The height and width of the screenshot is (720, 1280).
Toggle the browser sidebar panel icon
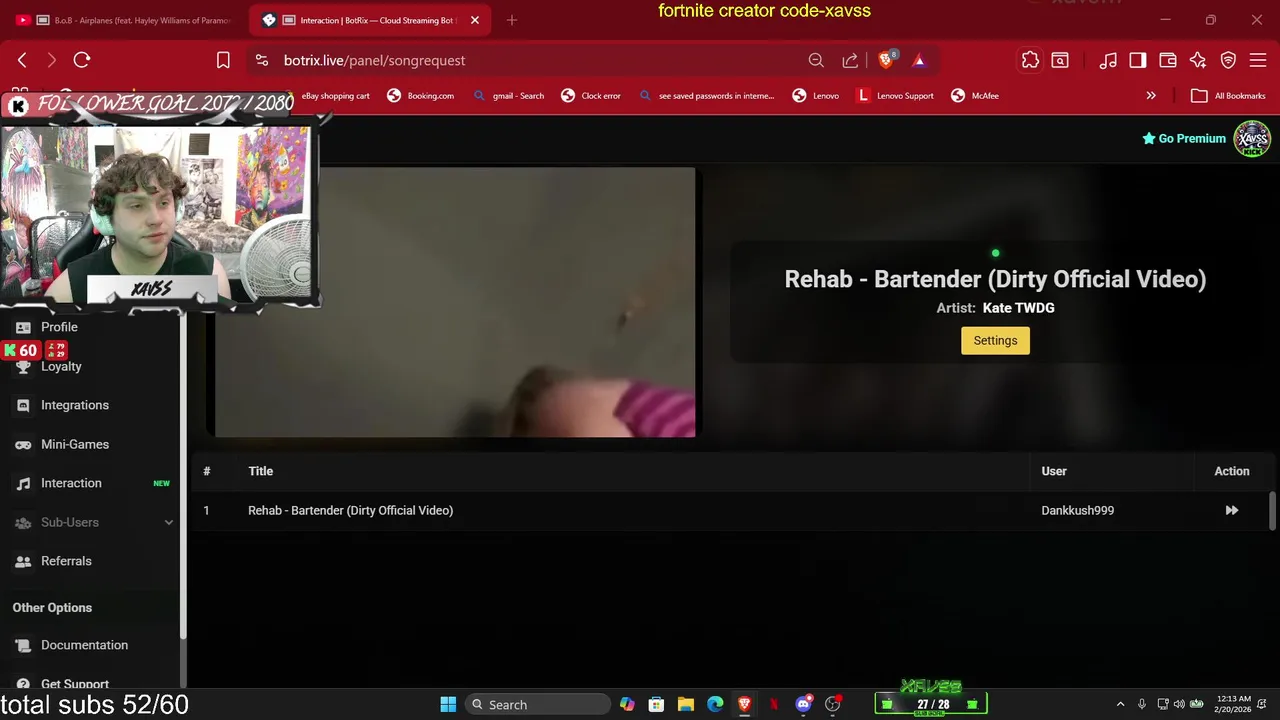[x=1138, y=60]
